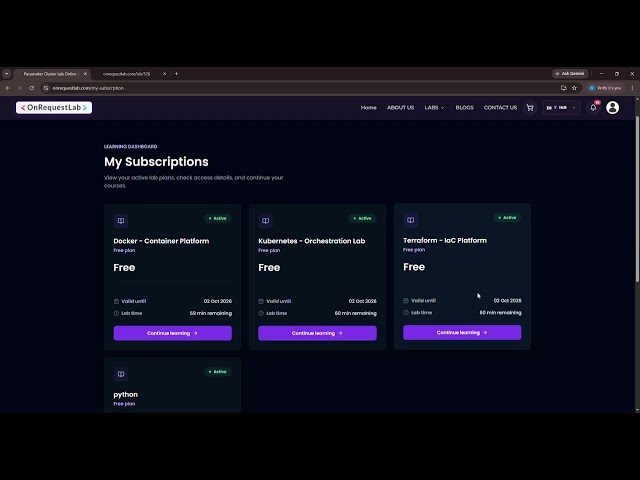Open the notifications bell
Image resolution: width=640 pixels, height=480 pixels.
pos(593,107)
